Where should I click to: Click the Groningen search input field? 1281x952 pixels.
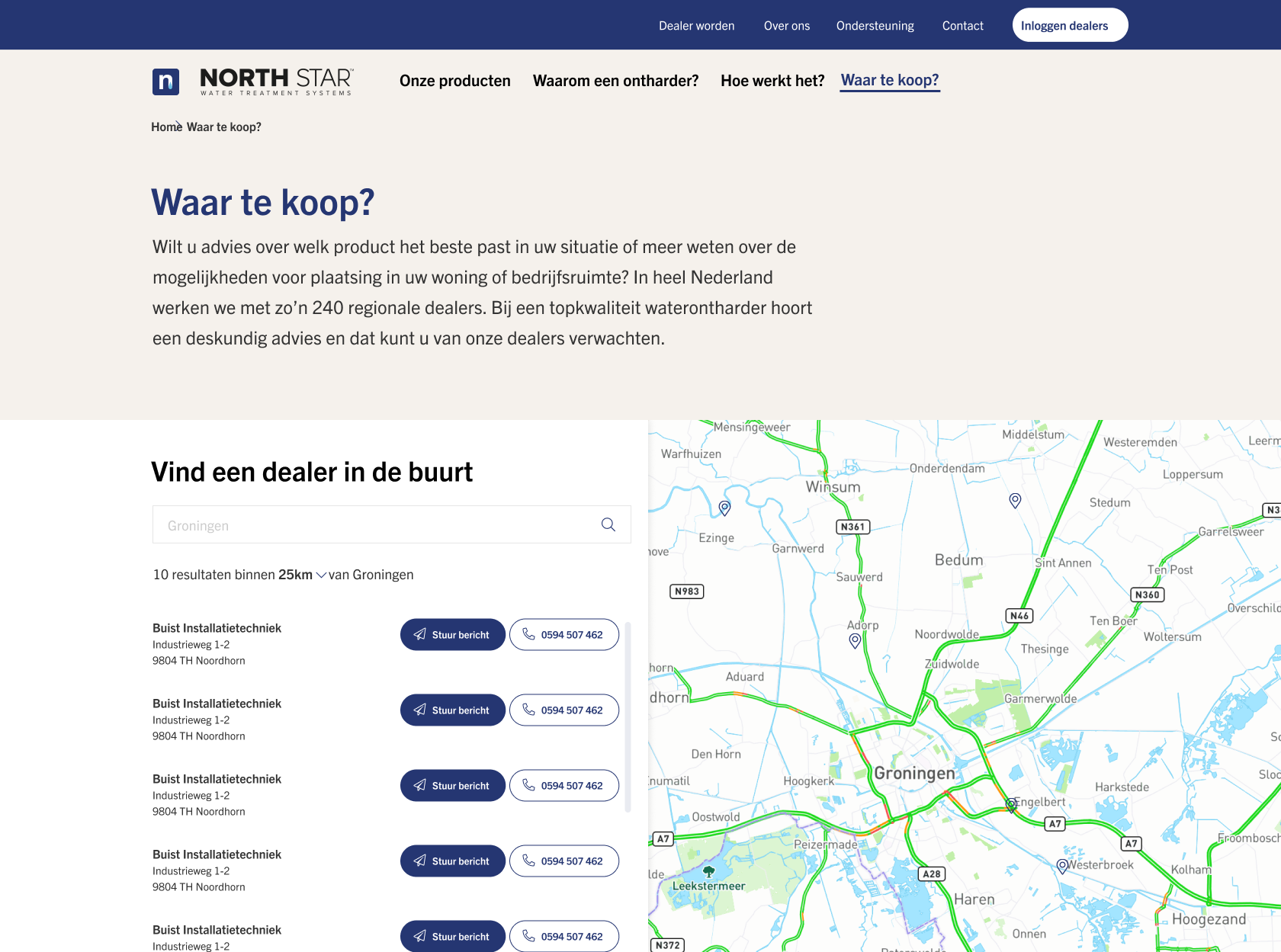pyautogui.click(x=392, y=524)
